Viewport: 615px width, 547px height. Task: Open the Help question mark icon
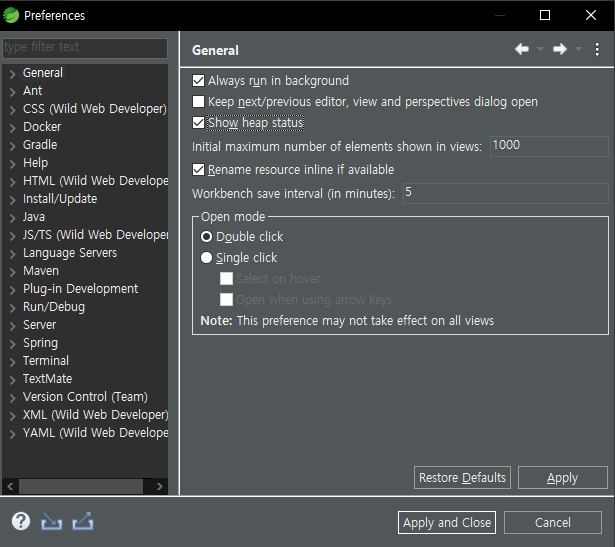(21, 522)
